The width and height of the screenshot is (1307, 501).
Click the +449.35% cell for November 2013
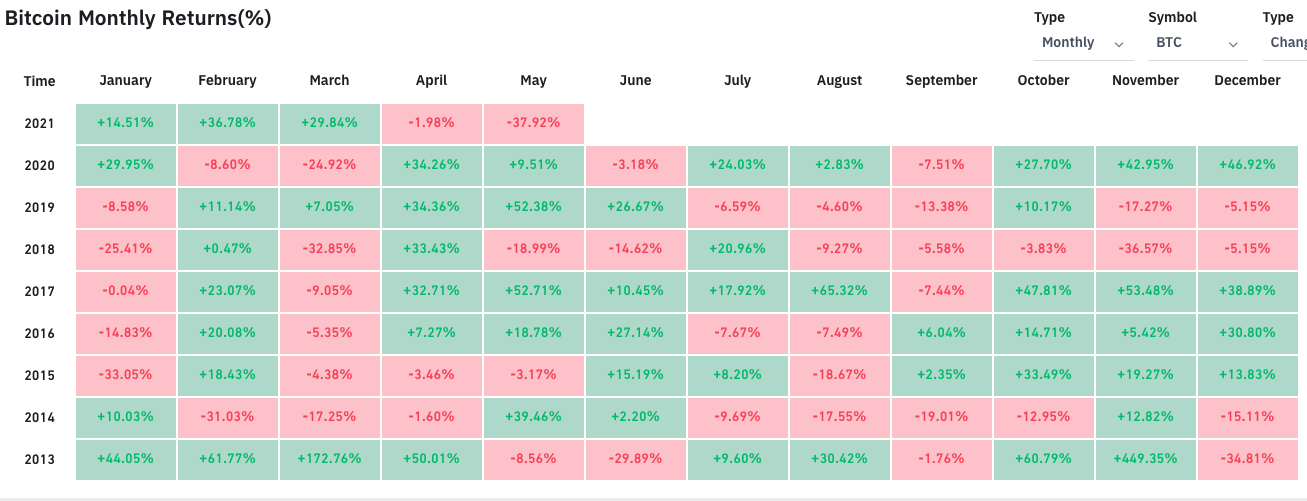point(1145,459)
